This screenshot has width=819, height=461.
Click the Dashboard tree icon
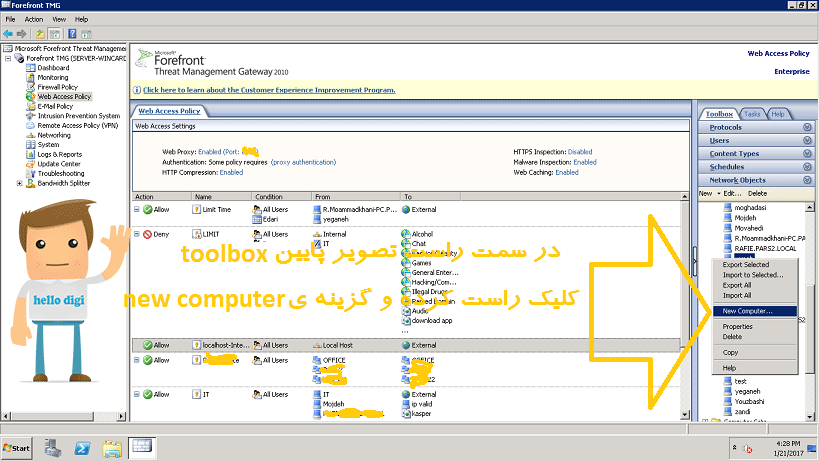click(x=31, y=68)
